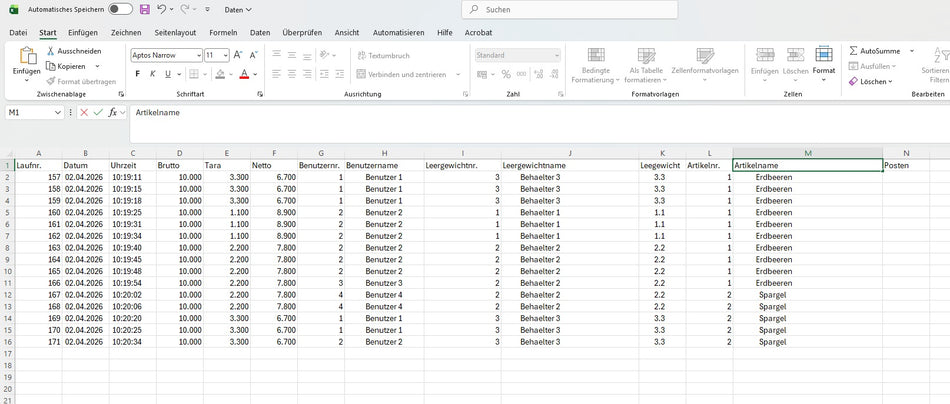Click the Save icon in title bar

coord(145,9)
